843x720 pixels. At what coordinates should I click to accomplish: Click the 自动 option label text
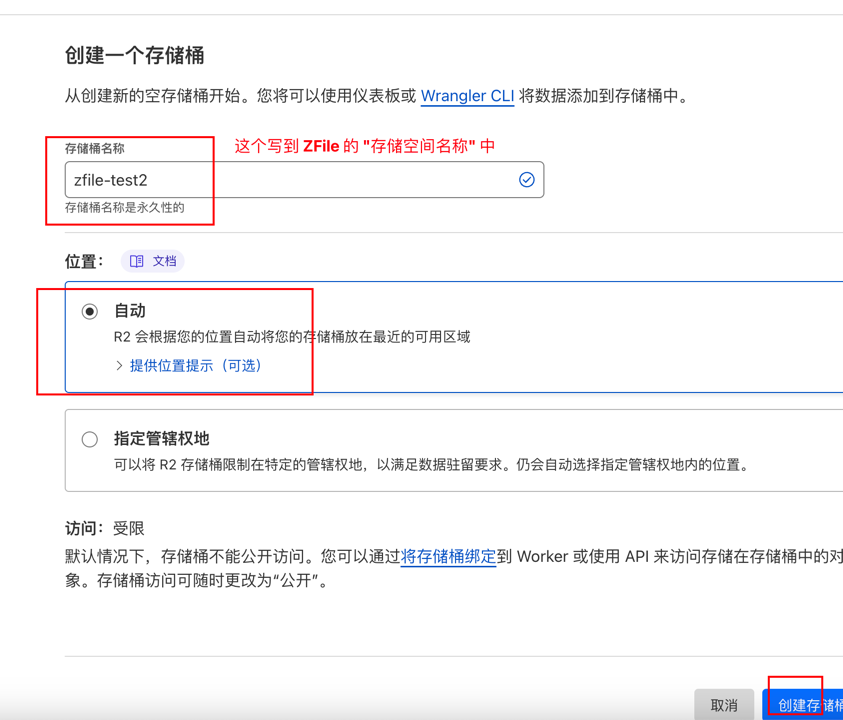[130, 311]
